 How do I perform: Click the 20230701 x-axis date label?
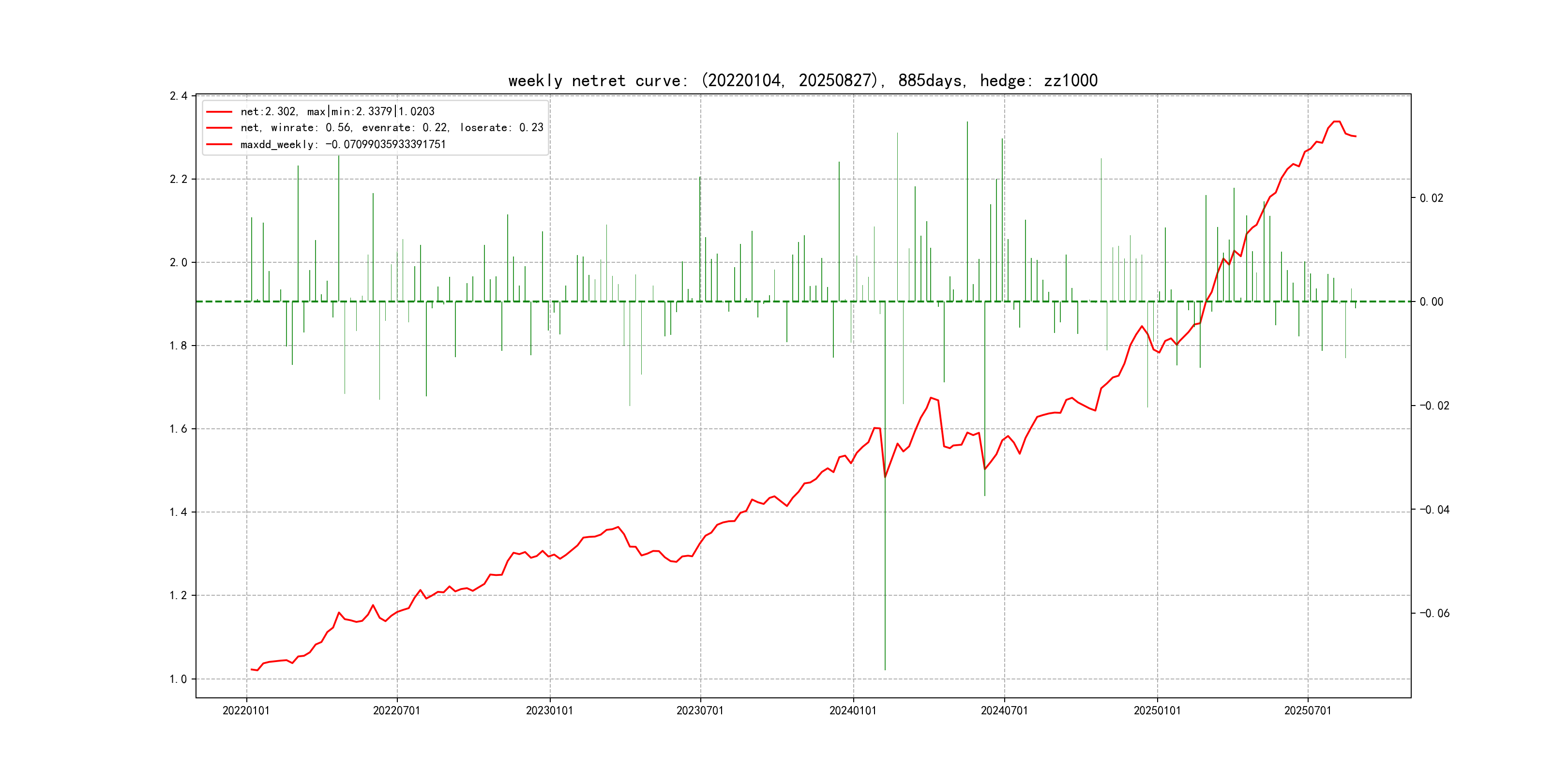700,710
